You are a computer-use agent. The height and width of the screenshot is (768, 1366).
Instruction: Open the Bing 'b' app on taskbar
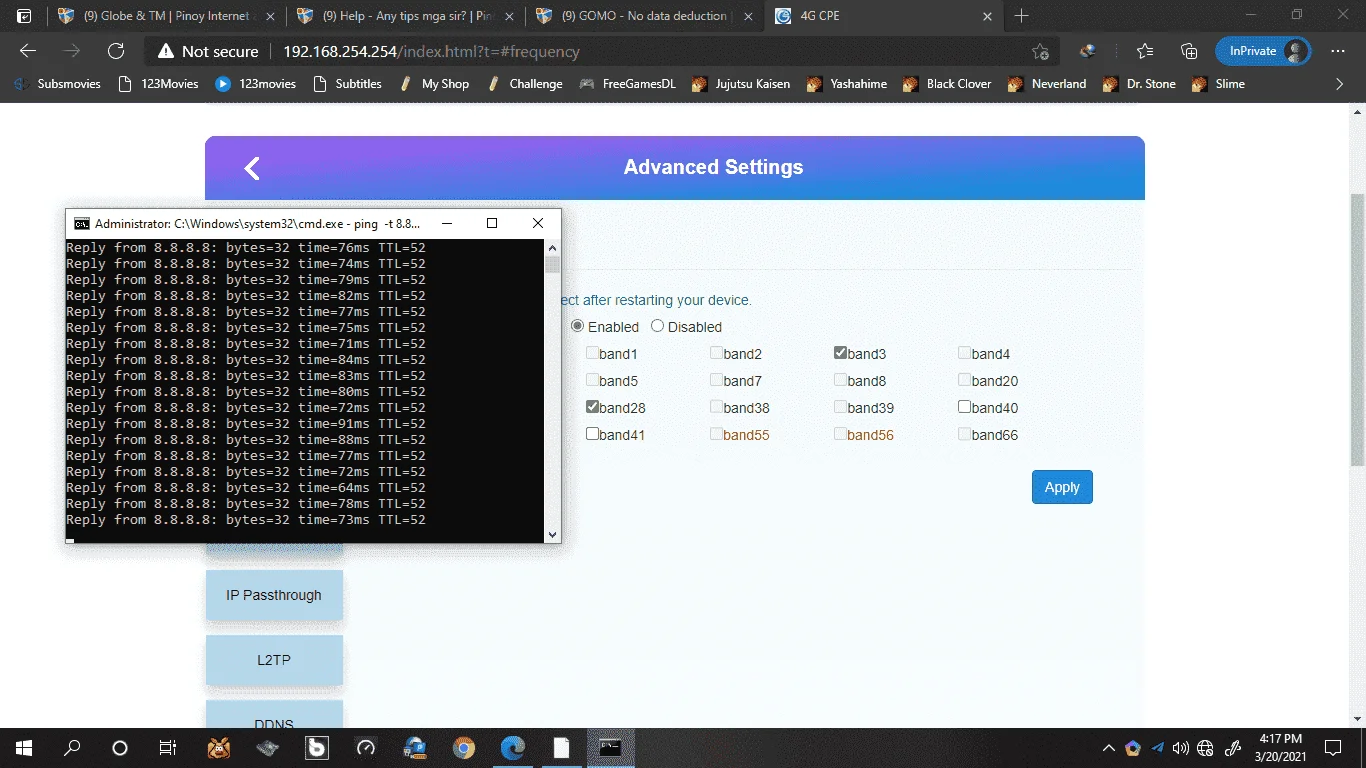pos(316,747)
